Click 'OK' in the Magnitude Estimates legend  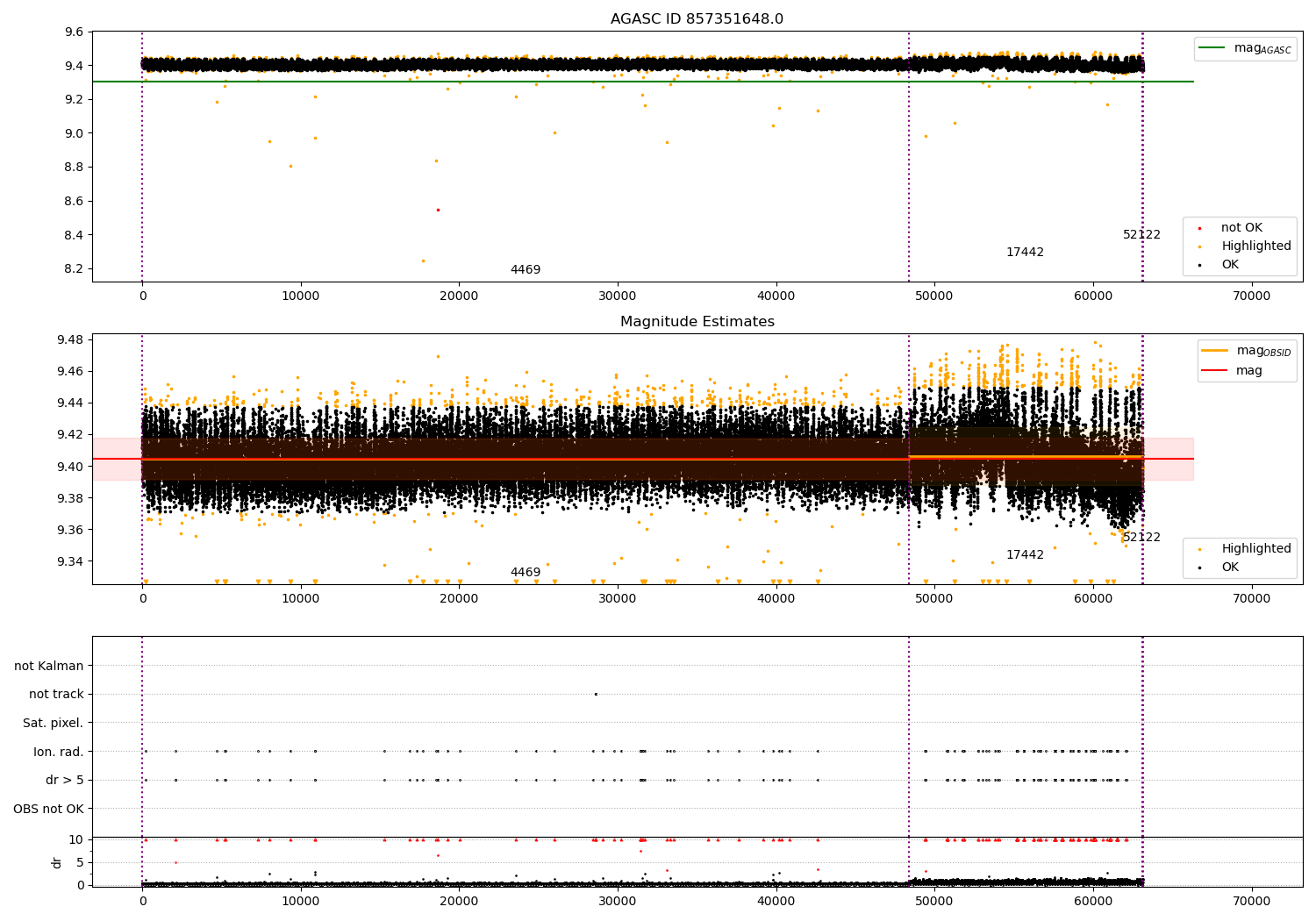pyautogui.click(x=1230, y=568)
